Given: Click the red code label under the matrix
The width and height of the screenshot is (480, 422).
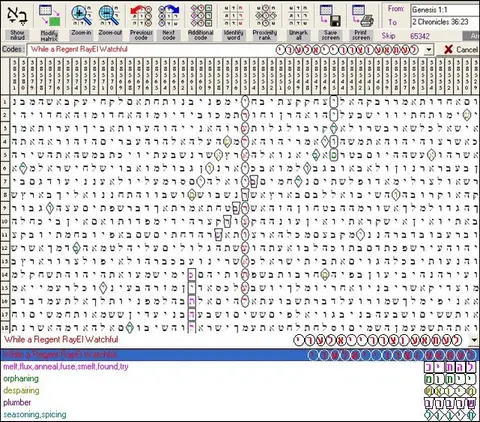Looking at the screenshot, I should pos(61,340).
